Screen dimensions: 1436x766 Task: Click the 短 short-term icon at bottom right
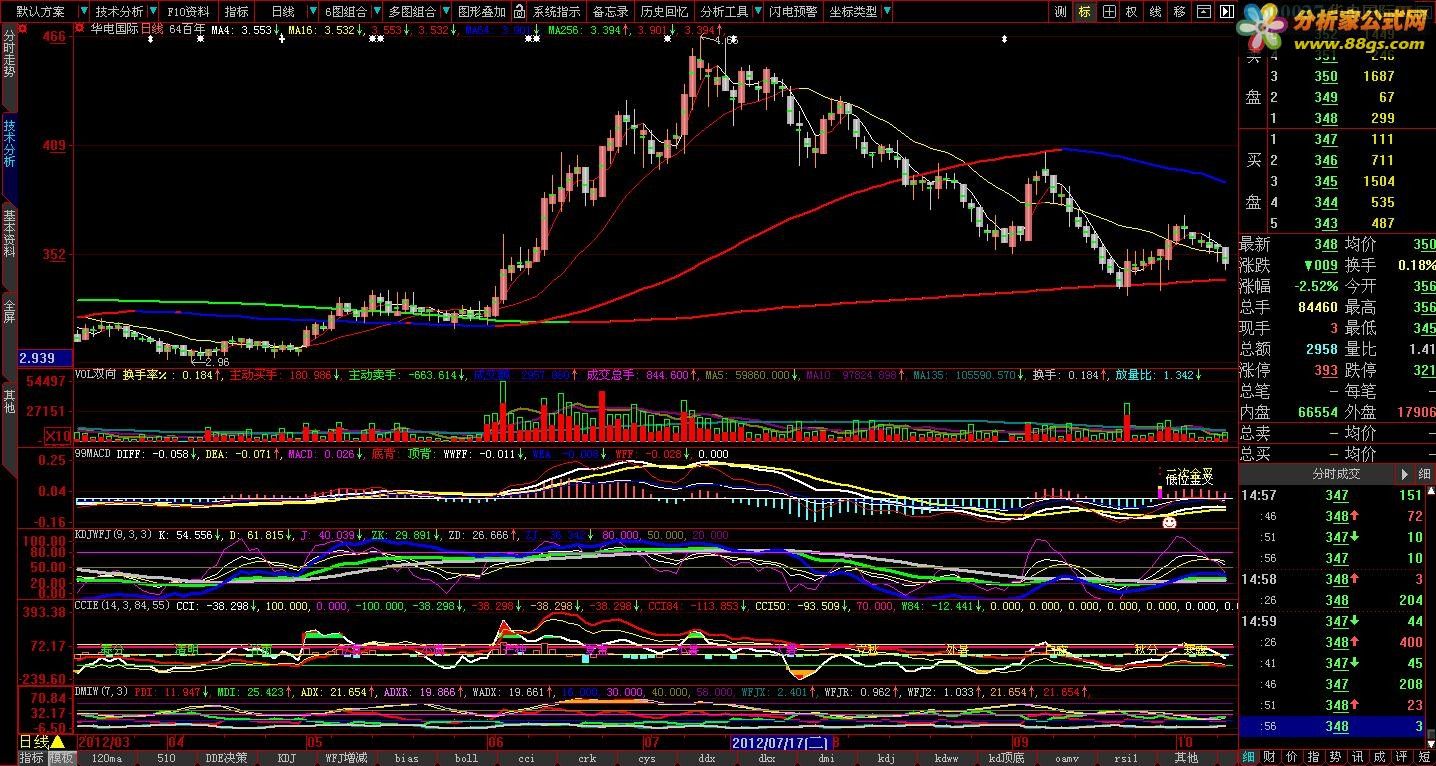click(x=1424, y=757)
